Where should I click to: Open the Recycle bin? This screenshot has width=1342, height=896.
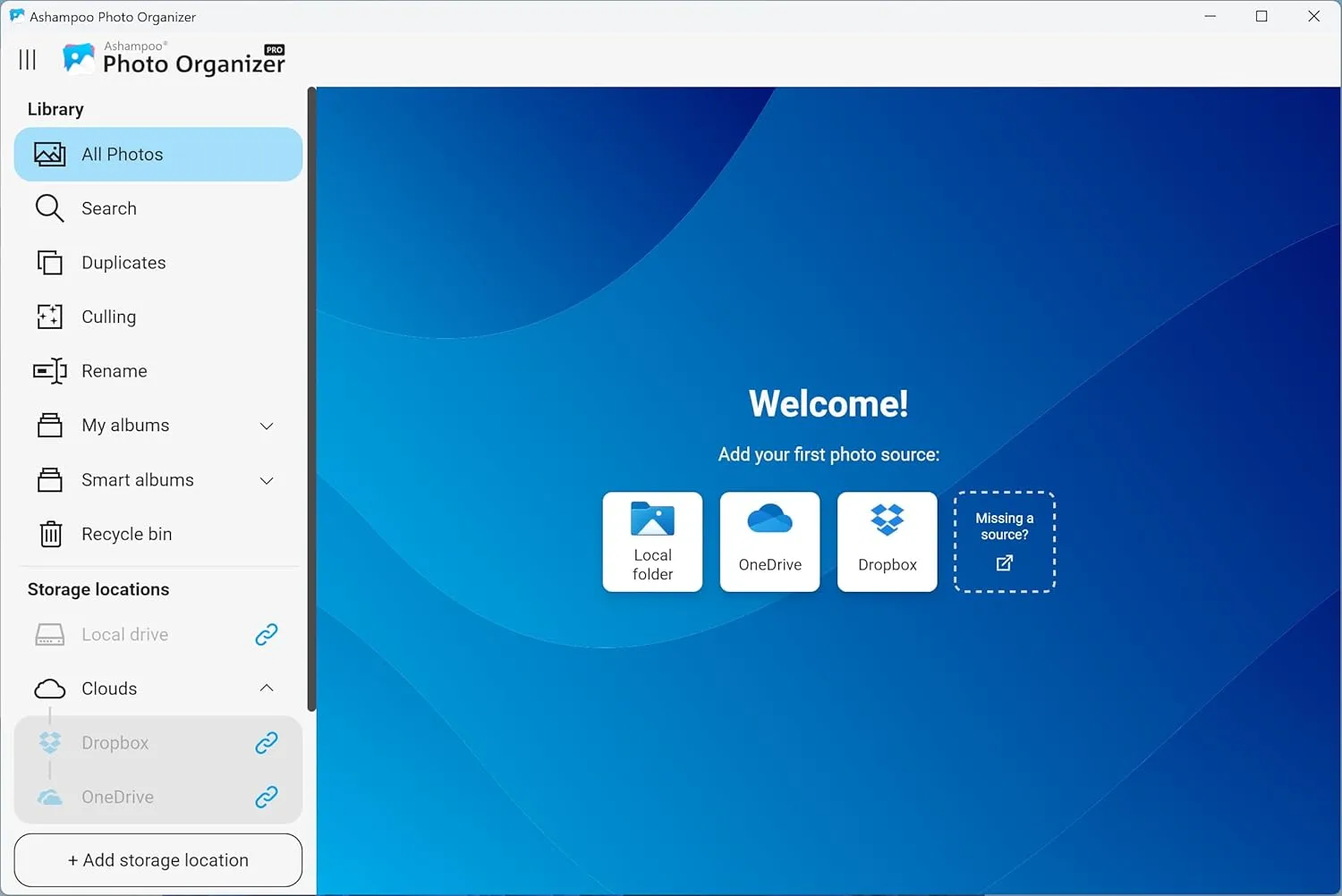[x=49, y=534]
